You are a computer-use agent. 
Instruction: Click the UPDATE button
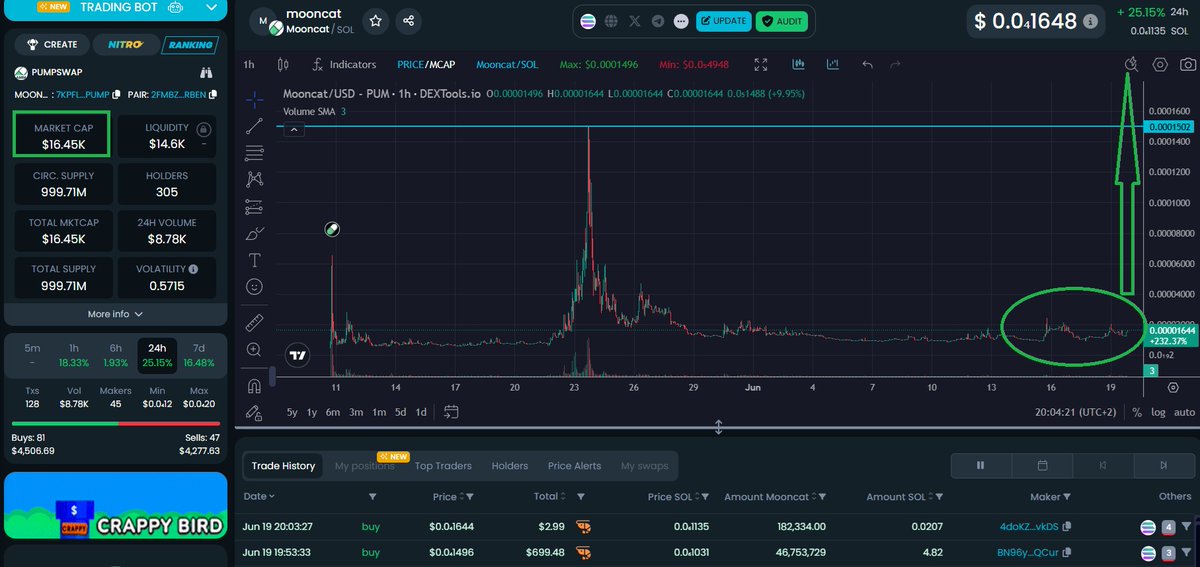click(723, 20)
